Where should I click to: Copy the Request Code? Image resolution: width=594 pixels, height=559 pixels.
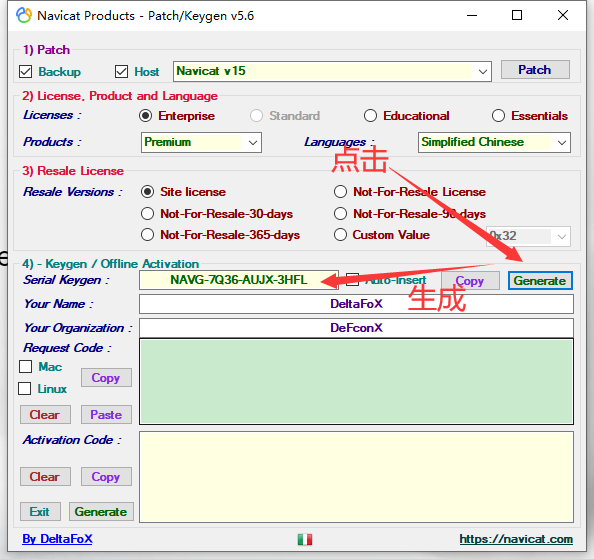pos(106,378)
